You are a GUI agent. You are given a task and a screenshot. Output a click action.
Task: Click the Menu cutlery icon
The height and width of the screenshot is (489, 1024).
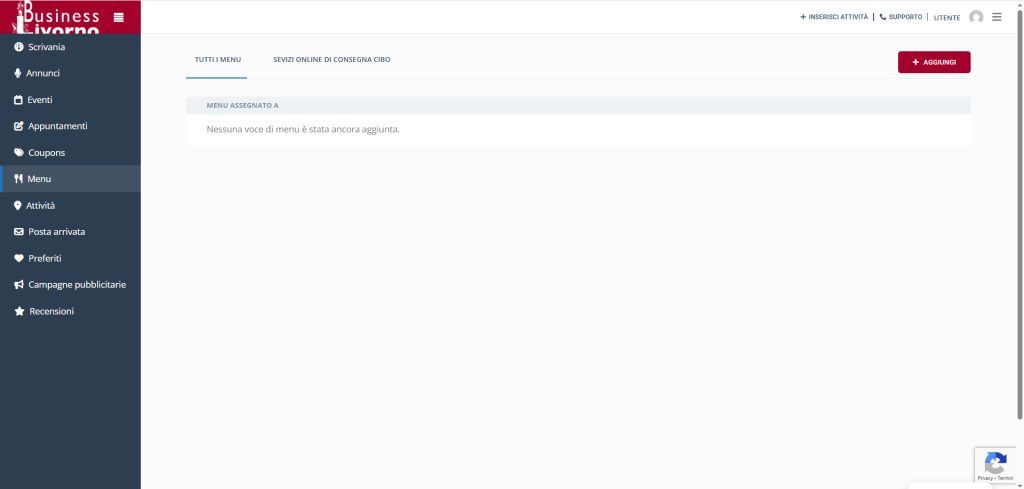[x=18, y=179]
